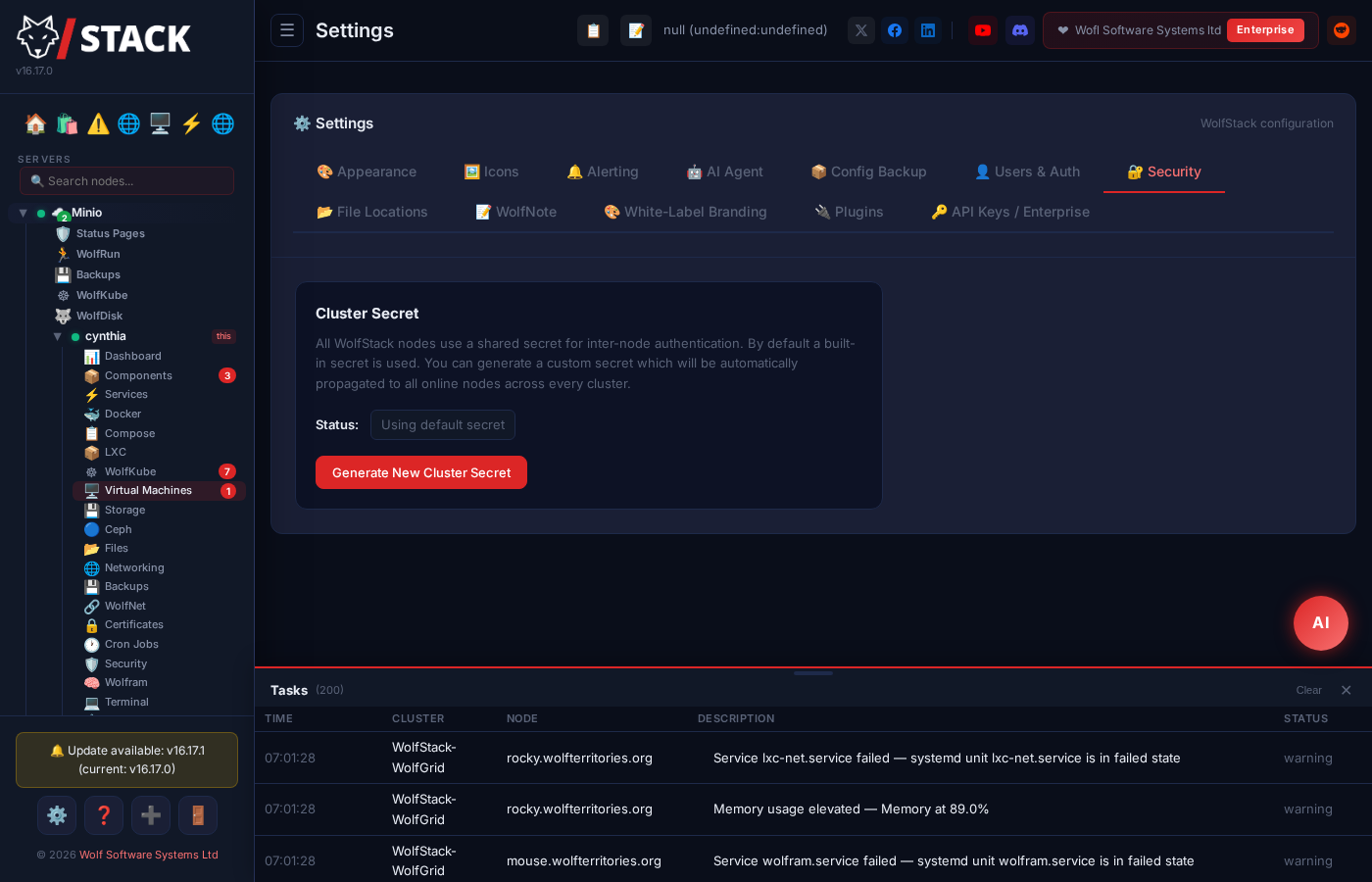The width and height of the screenshot is (1372, 882).
Task: Click the update available v16.17.1 notice
Action: (x=127, y=759)
